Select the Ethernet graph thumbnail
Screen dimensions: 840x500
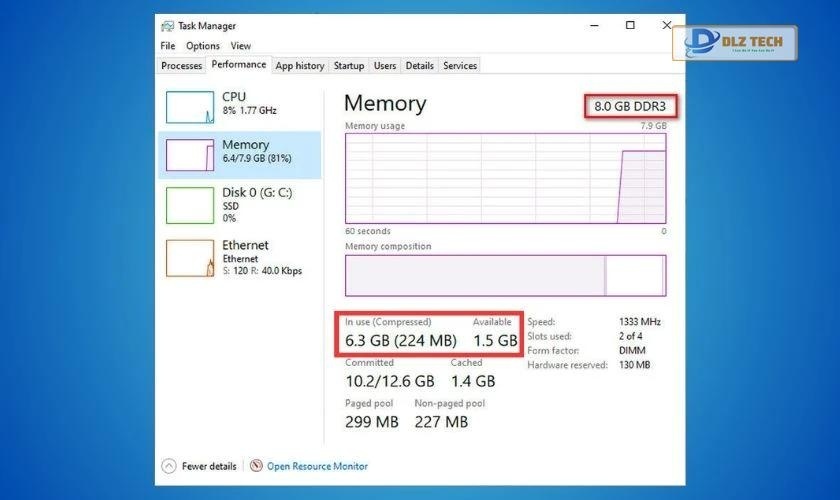(x=190, y=258)
